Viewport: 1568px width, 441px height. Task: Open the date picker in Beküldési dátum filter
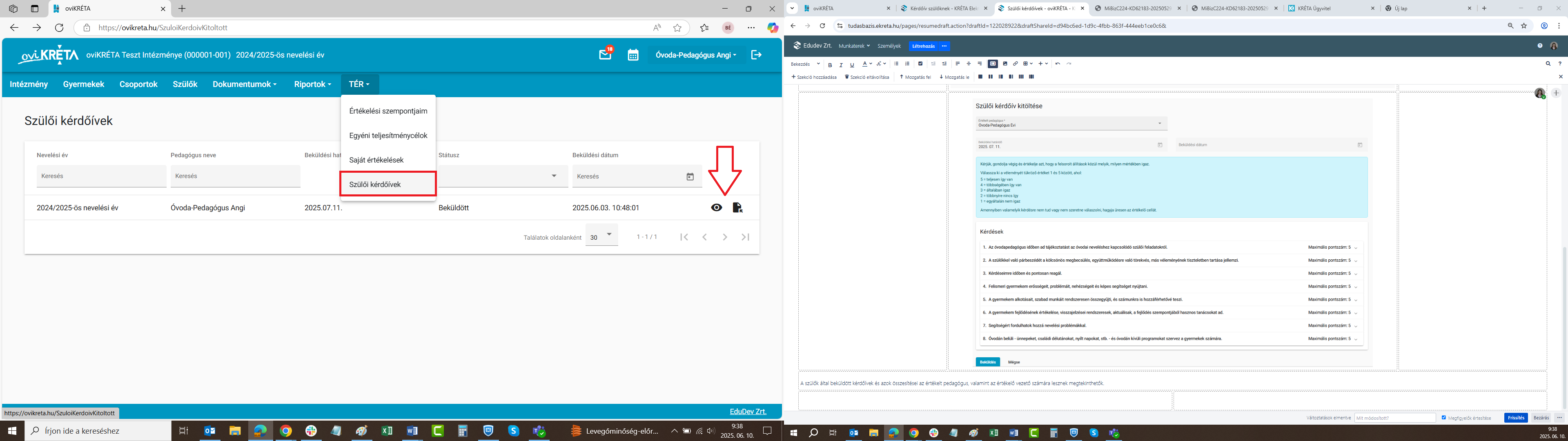(x=690, y=177)
